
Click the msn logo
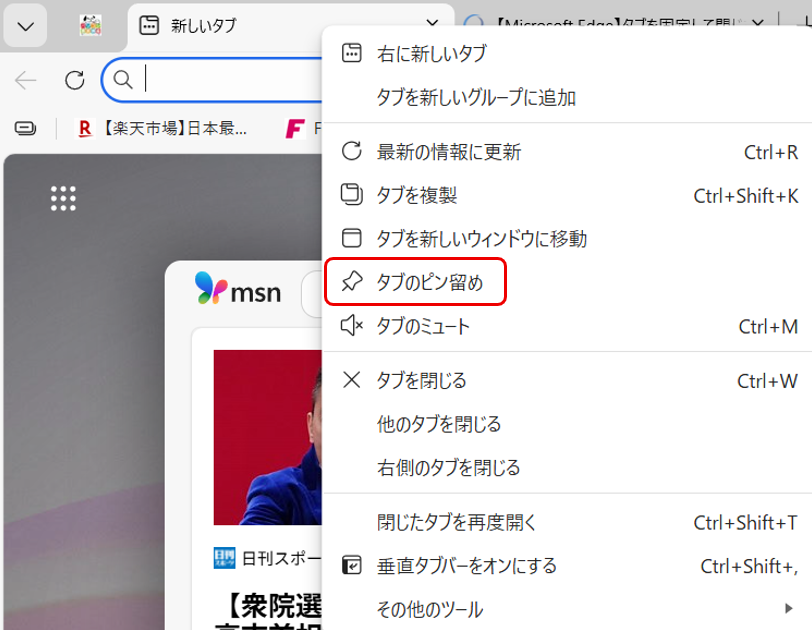pos(238,291)
